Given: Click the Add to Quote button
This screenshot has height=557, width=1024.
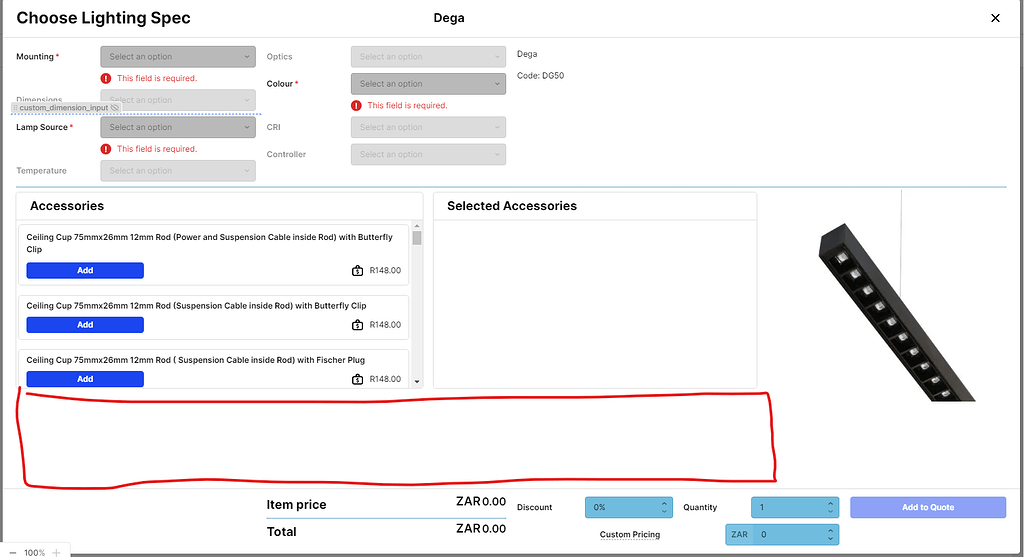Looking at the screenshot, I should tap(927, 507).
